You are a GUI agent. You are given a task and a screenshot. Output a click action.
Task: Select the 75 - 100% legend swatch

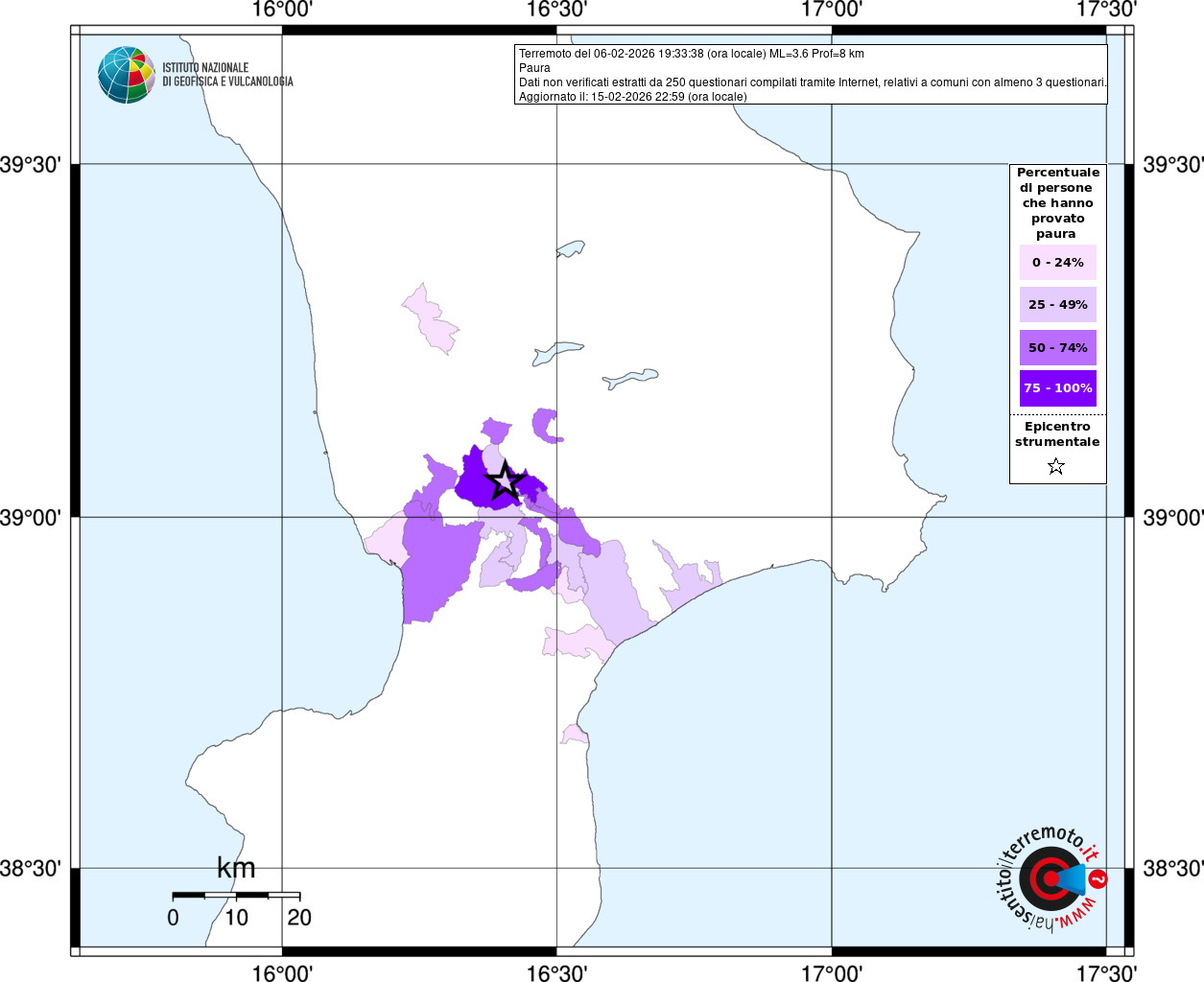click(x=1057, y=388)
